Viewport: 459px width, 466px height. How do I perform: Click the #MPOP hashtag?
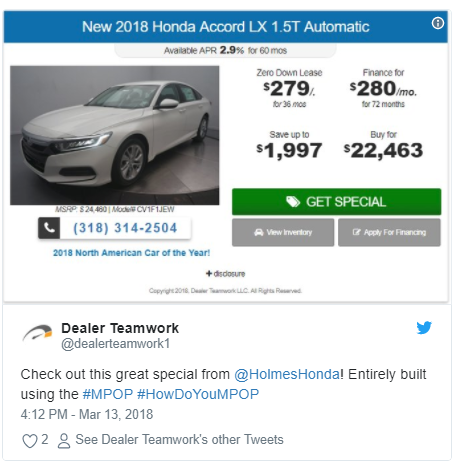pyautogui.click(x=108, y=394)
